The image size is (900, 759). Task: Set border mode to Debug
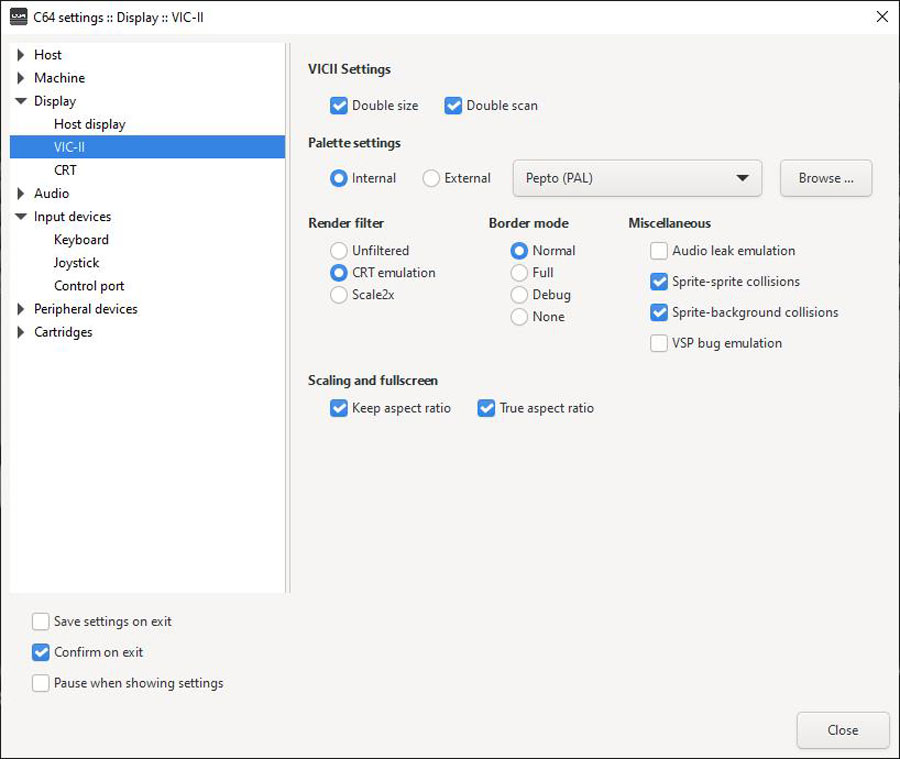[519, 295]
